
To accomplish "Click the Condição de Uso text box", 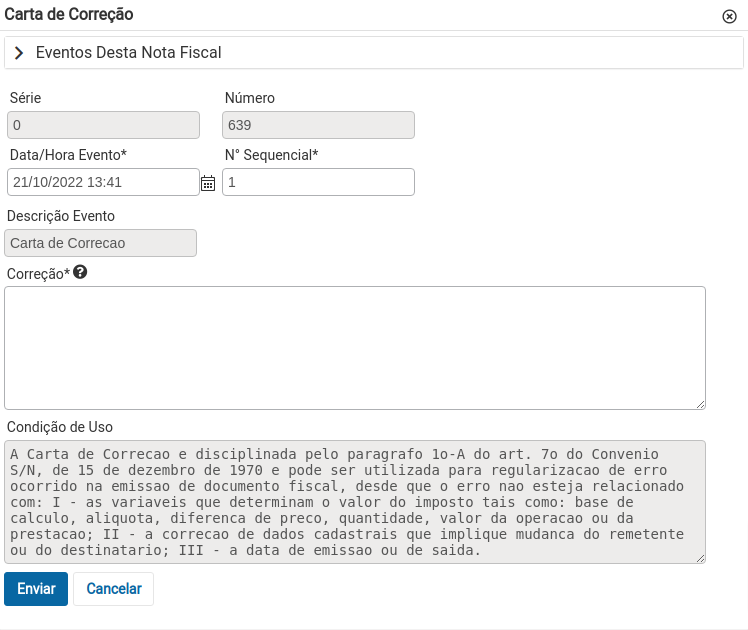I will point(355,502).
